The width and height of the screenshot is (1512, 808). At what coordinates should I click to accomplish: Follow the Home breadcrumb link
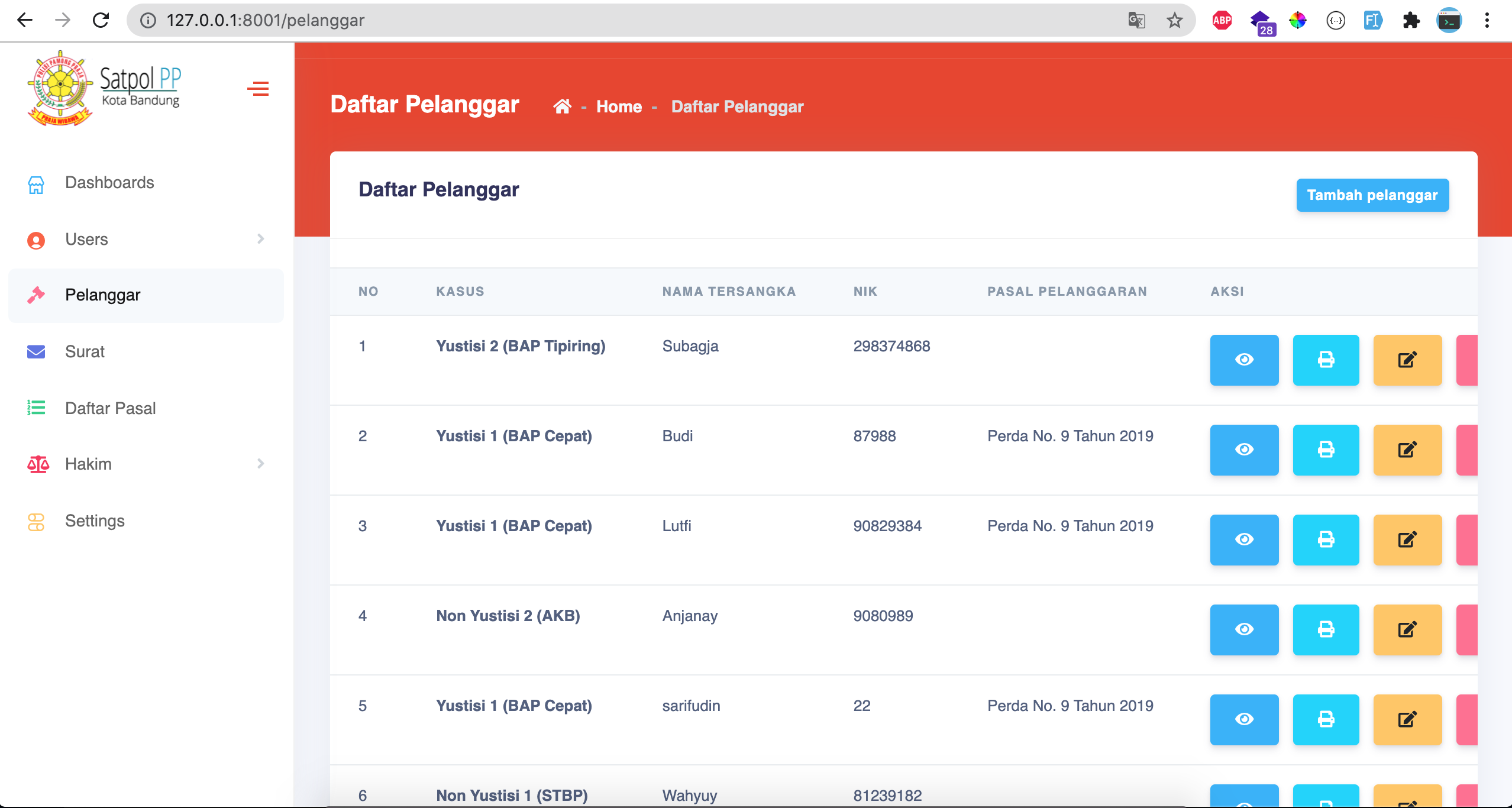click(x=619, y=106)
